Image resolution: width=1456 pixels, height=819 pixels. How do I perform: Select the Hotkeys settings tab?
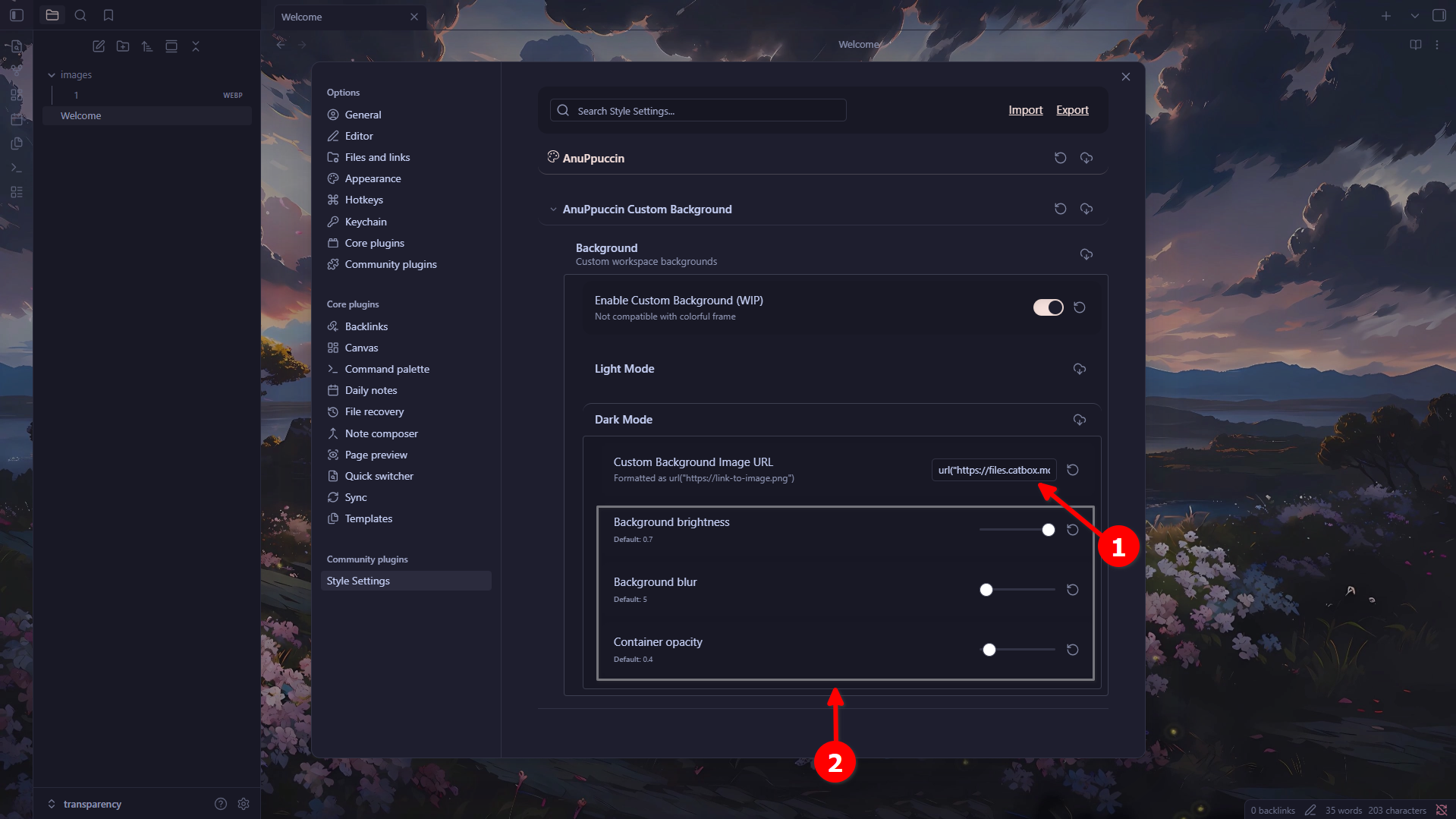363,200
